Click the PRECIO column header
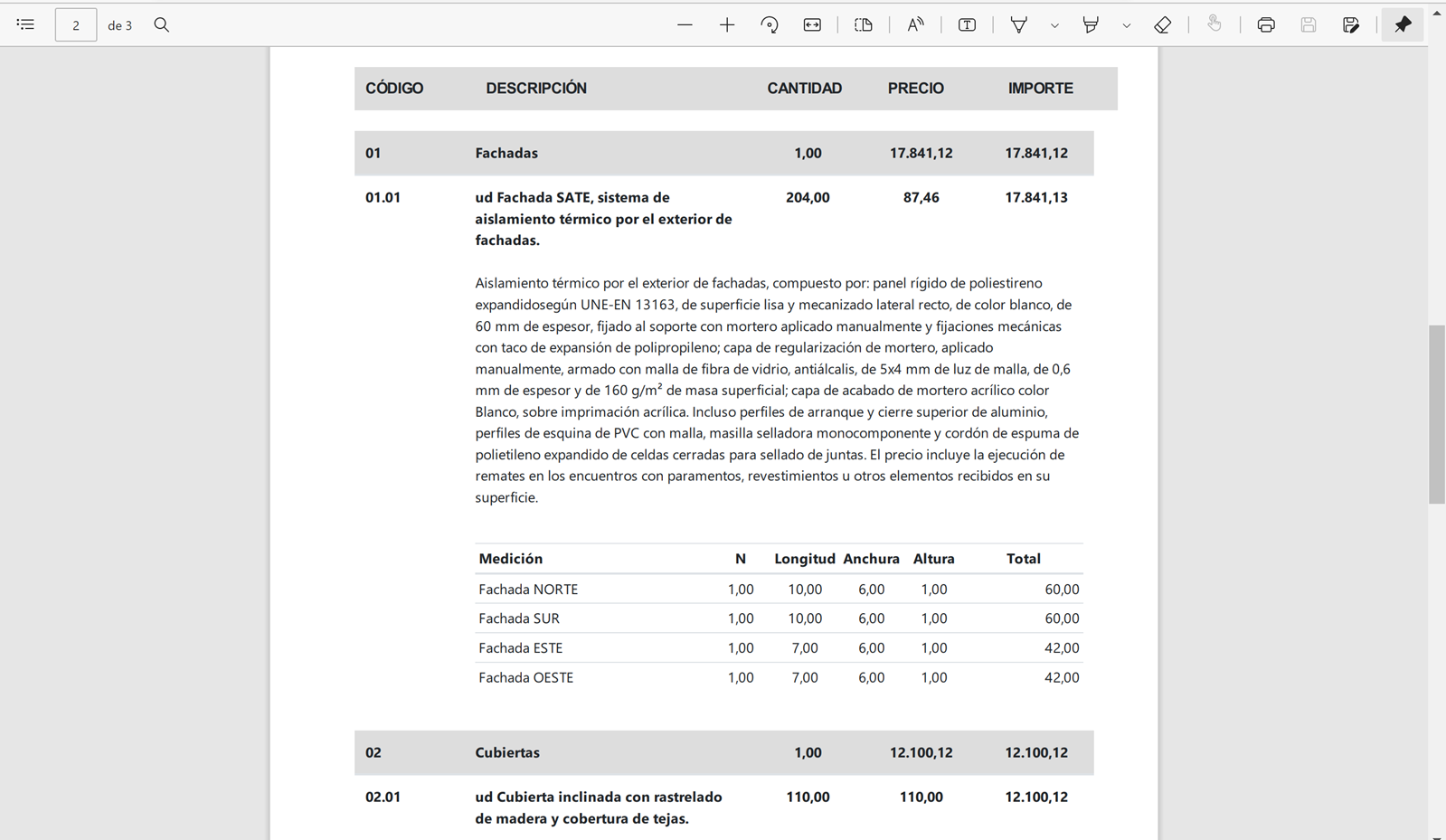1446x840 pixels. (916, 89)
